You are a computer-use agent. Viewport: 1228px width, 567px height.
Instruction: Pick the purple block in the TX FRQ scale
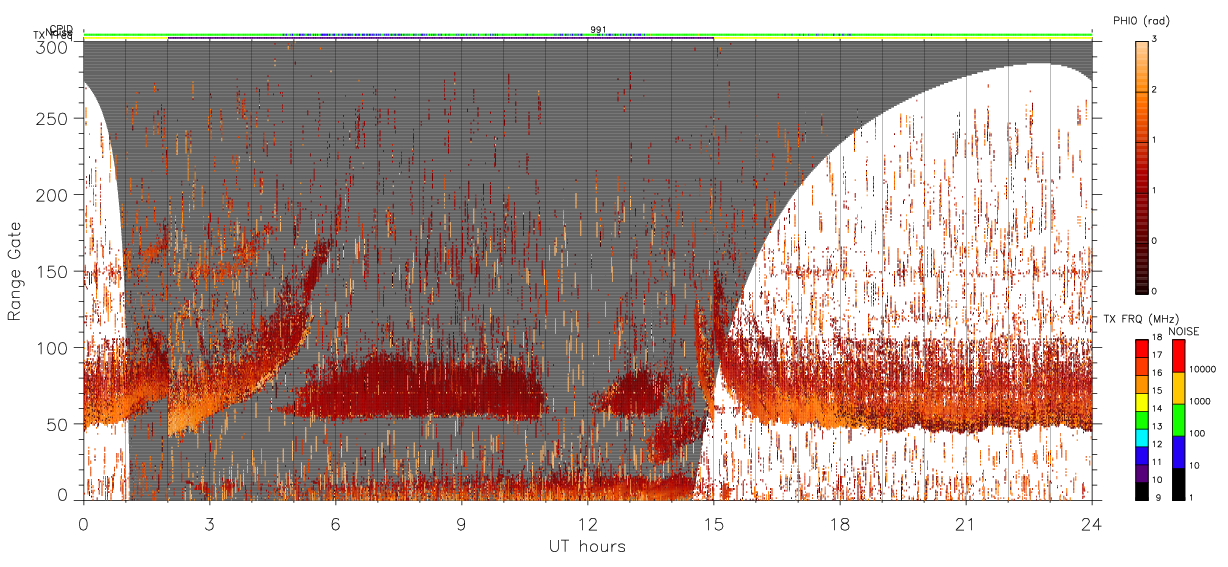(x=1140, y=474)
